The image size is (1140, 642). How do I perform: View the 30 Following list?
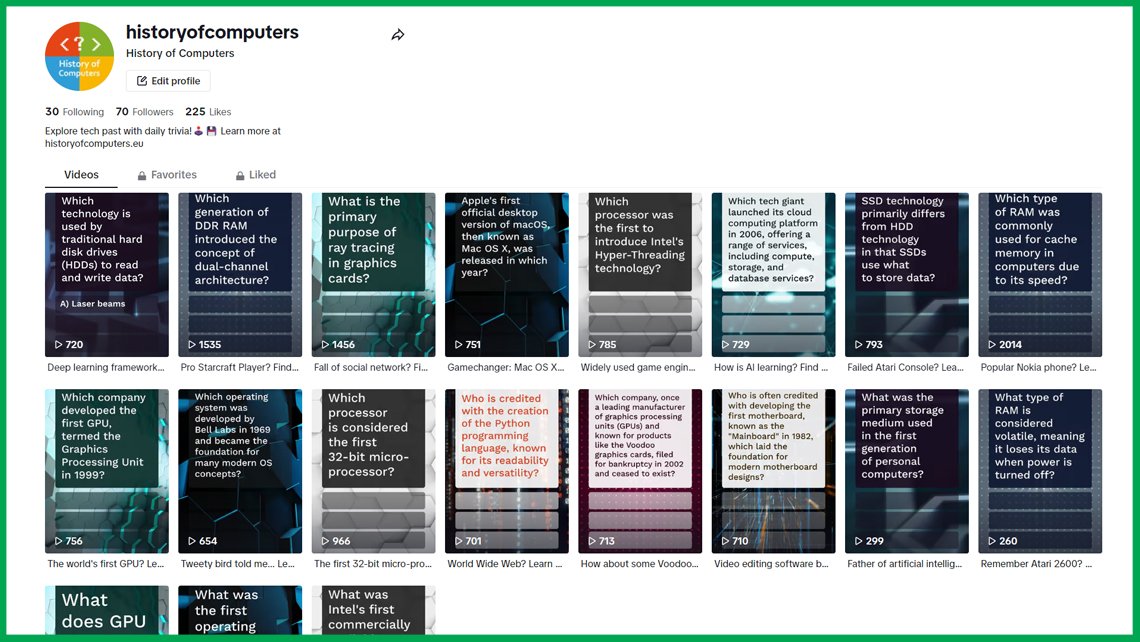point(74,112)
